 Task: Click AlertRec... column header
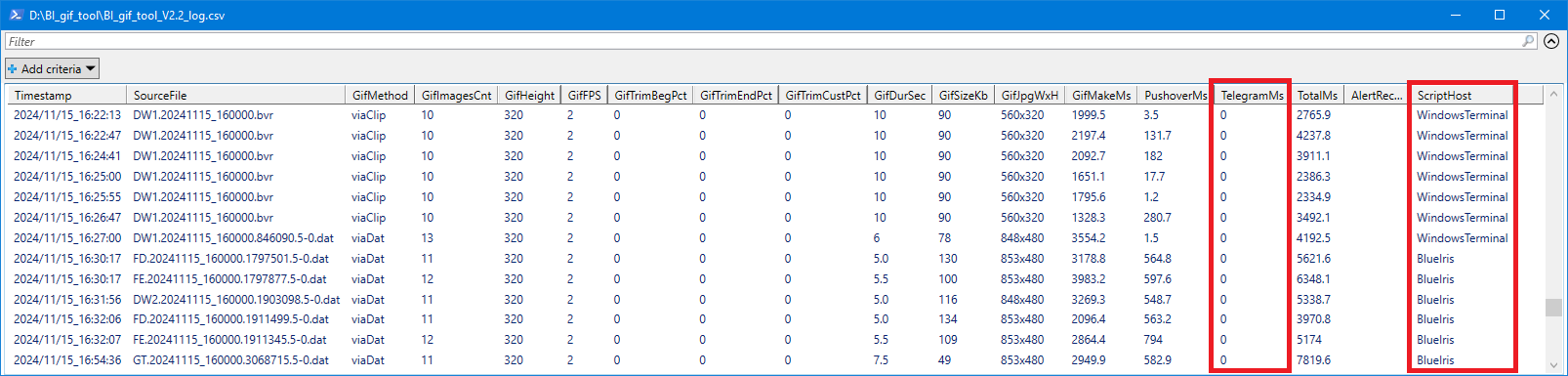1377,95
